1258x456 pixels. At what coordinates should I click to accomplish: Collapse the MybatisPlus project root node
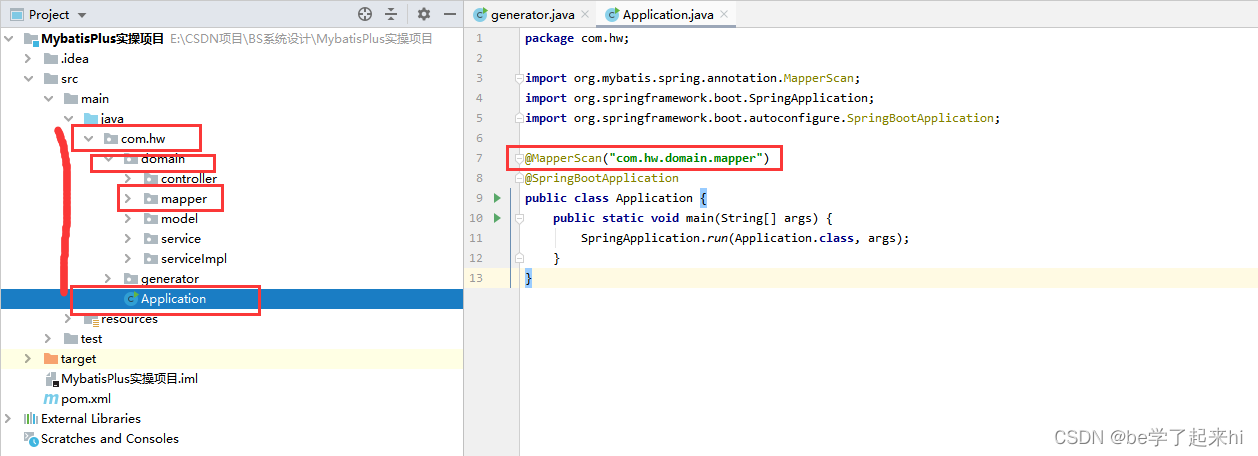[9, 39]
